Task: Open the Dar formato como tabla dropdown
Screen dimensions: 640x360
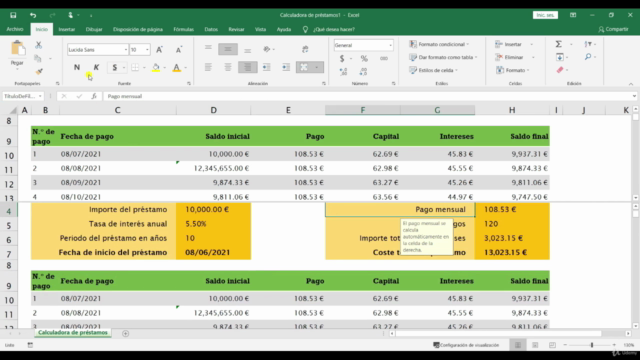Action: click(443, 57)
